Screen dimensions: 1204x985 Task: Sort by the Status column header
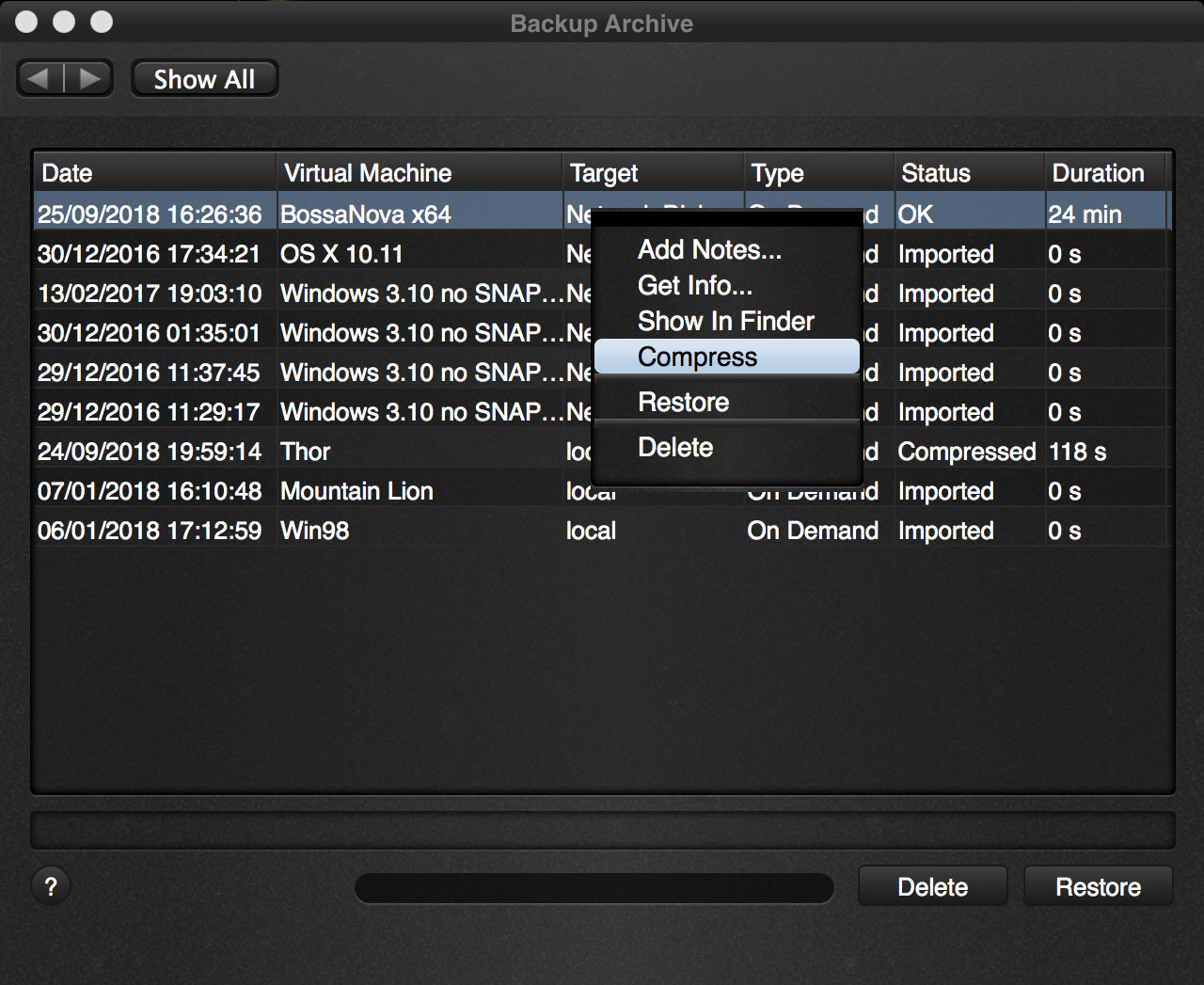pyautogui.click(x=970, y=173)
